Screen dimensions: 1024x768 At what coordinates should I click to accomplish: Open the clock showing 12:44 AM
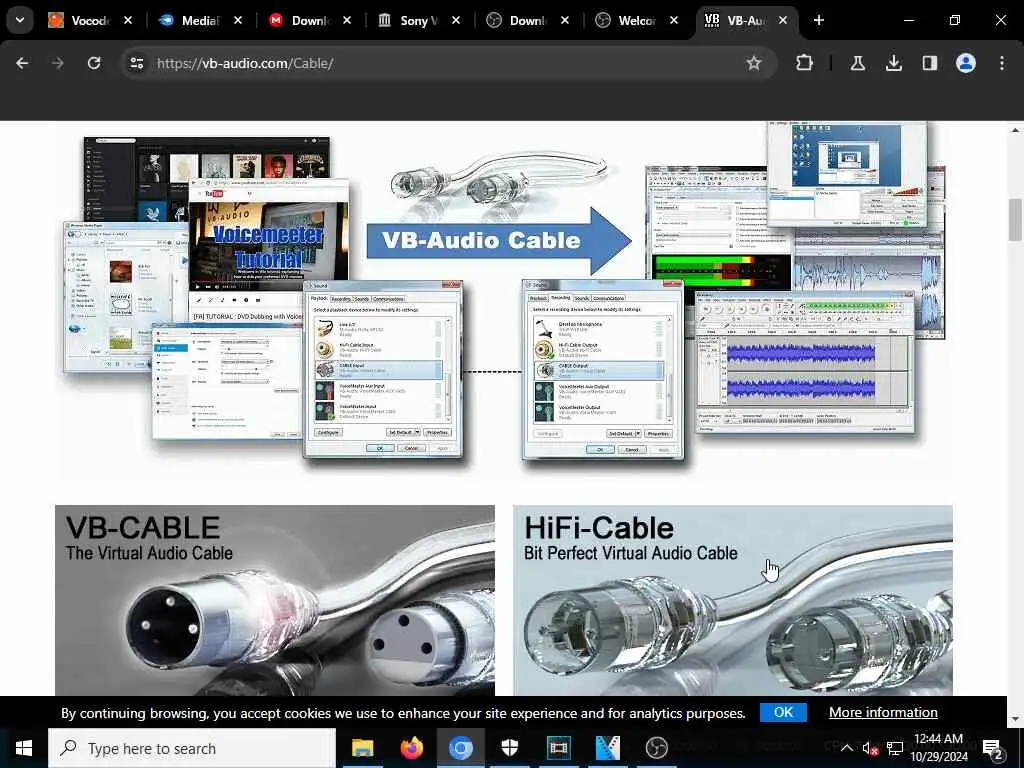coord(938,748)
